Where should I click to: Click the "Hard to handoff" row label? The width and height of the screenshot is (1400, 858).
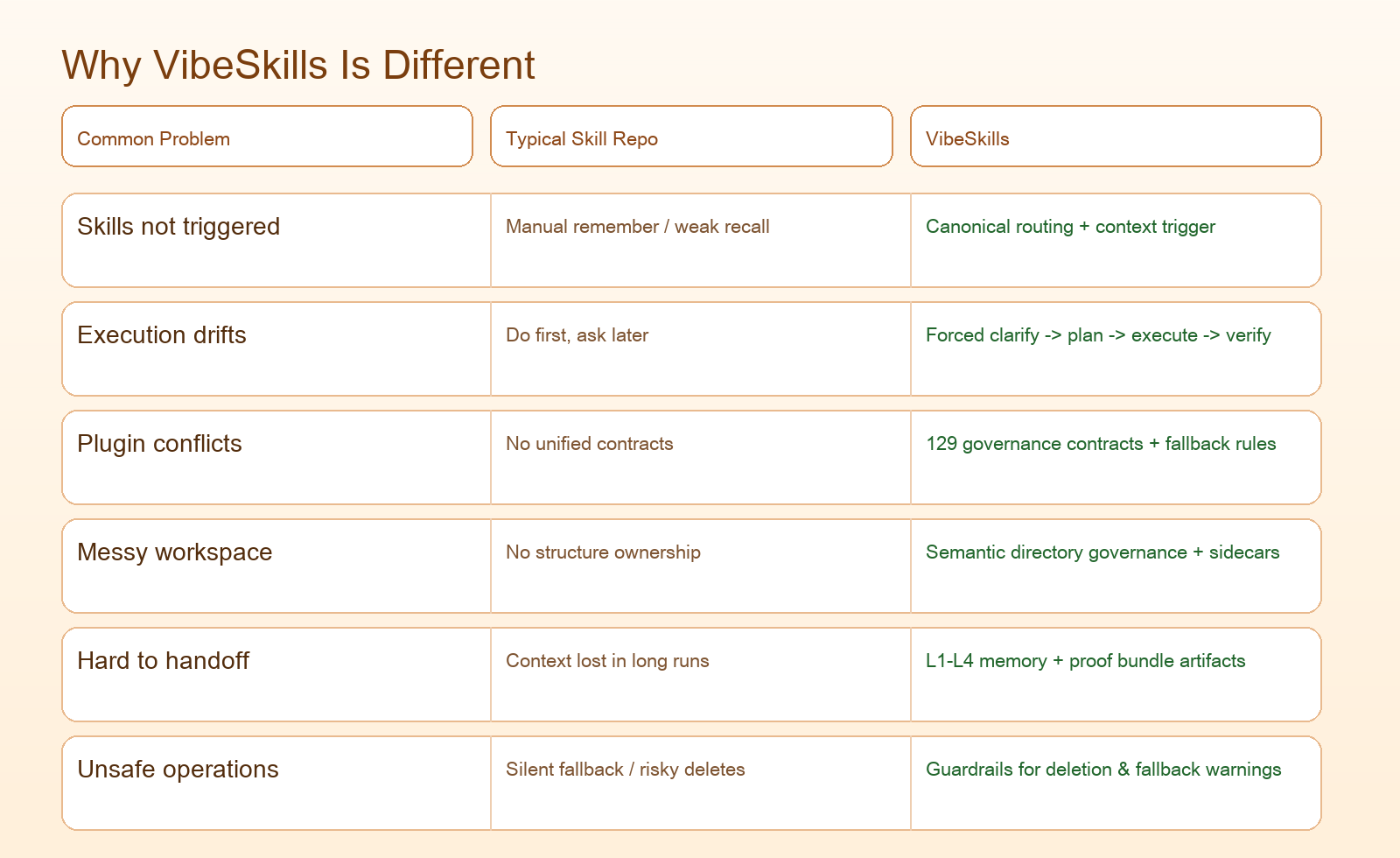click(163, 661)
